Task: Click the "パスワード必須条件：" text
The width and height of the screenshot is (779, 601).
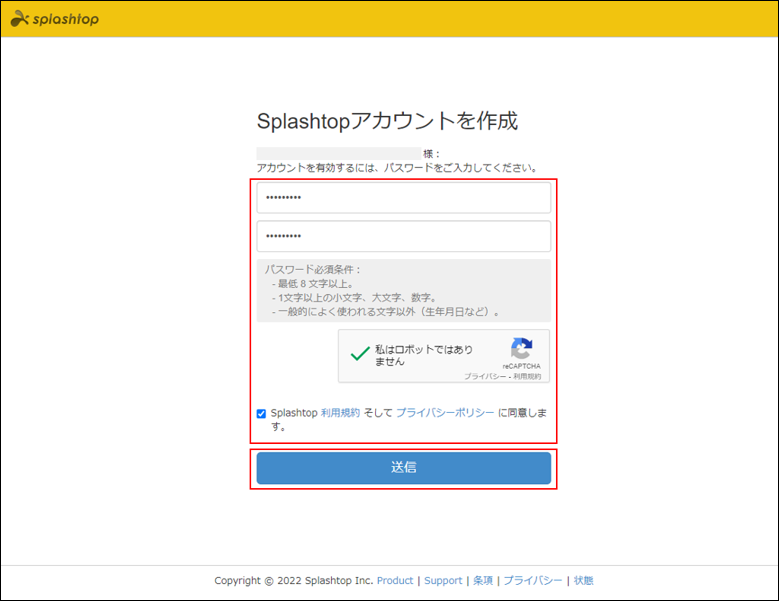Action: 312,270
